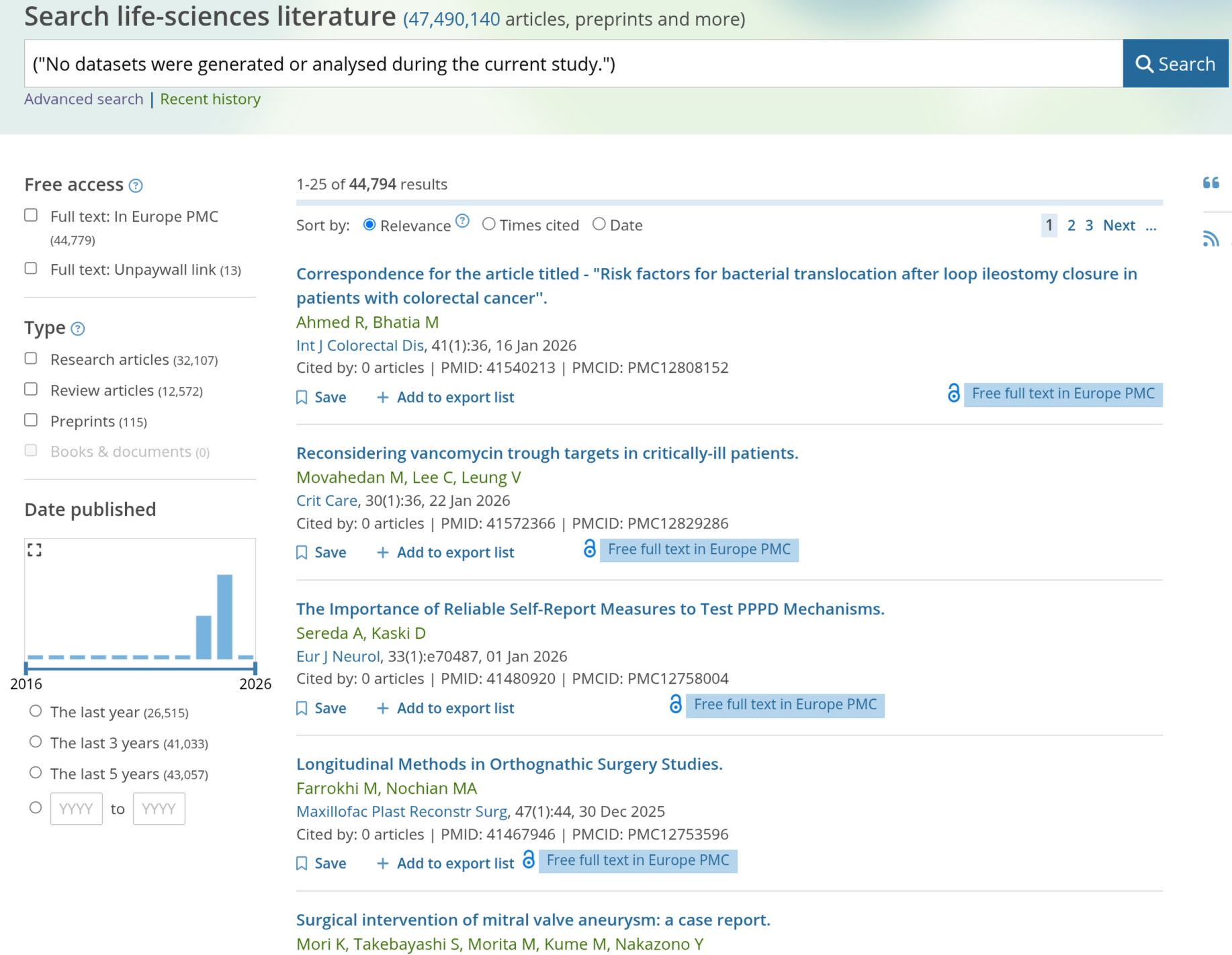The width and height of the screenshot is (1232, 955).
Task: Go to results page 2
Action: [x=1071, y=226]
